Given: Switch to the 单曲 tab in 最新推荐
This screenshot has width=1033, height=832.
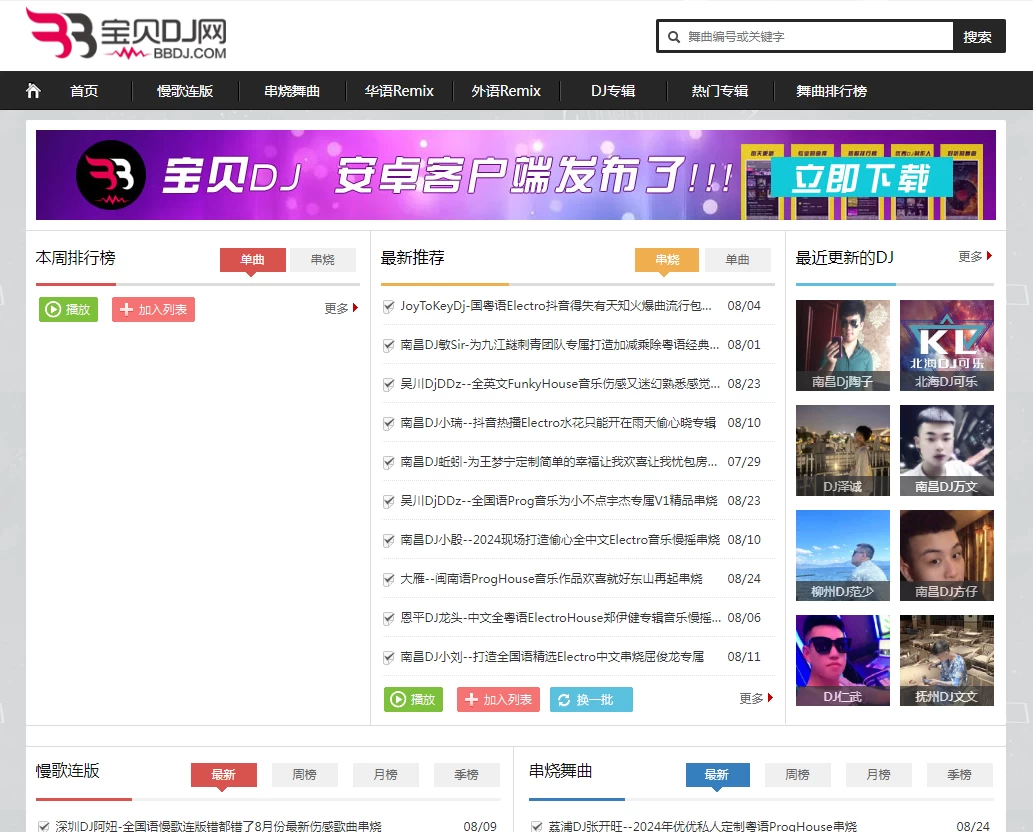Looking at the screenshot, I should (737, 259).
